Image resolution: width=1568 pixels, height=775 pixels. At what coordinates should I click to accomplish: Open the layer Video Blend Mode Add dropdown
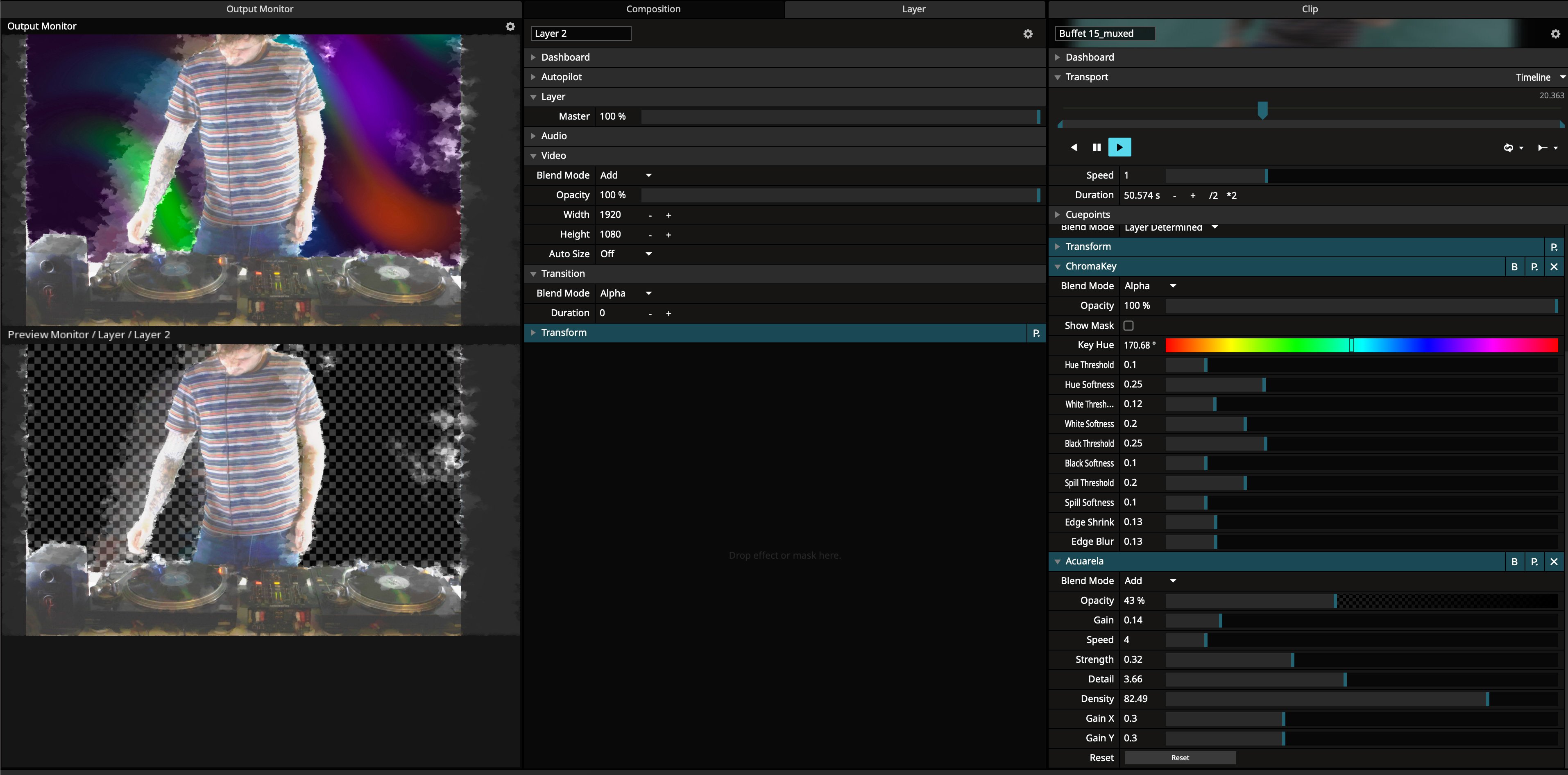626,175
